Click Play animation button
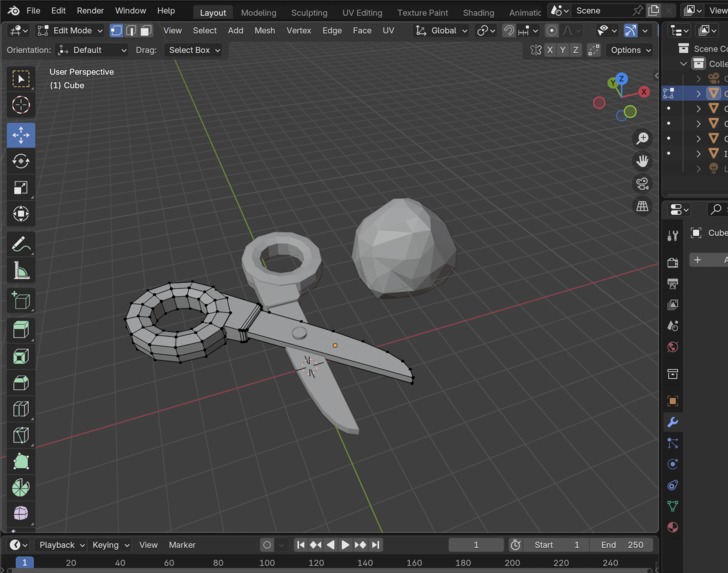The width and height of the screenshot is (728, 573). coord(345,545)
